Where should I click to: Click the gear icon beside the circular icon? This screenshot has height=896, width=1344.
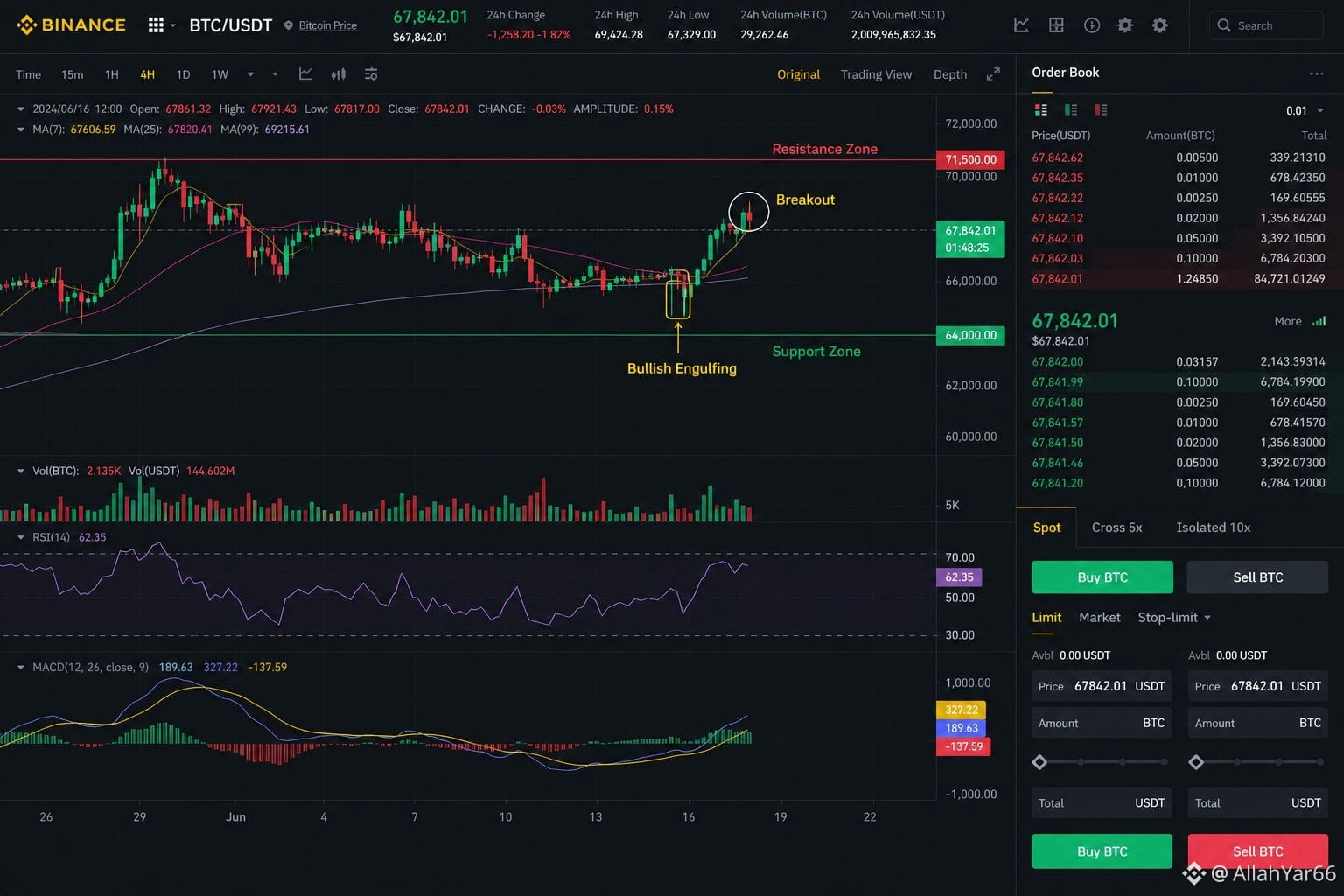click(x=1125, y=25)
